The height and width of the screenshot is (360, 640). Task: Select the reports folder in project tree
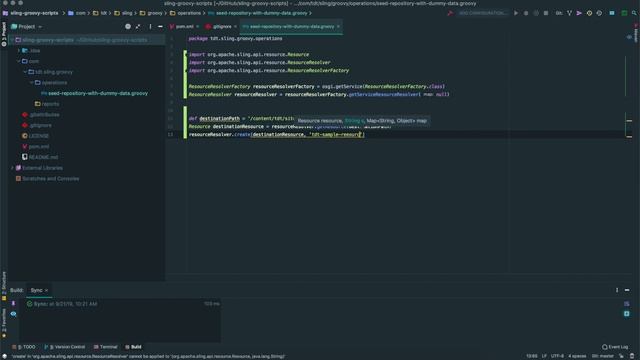50,104
